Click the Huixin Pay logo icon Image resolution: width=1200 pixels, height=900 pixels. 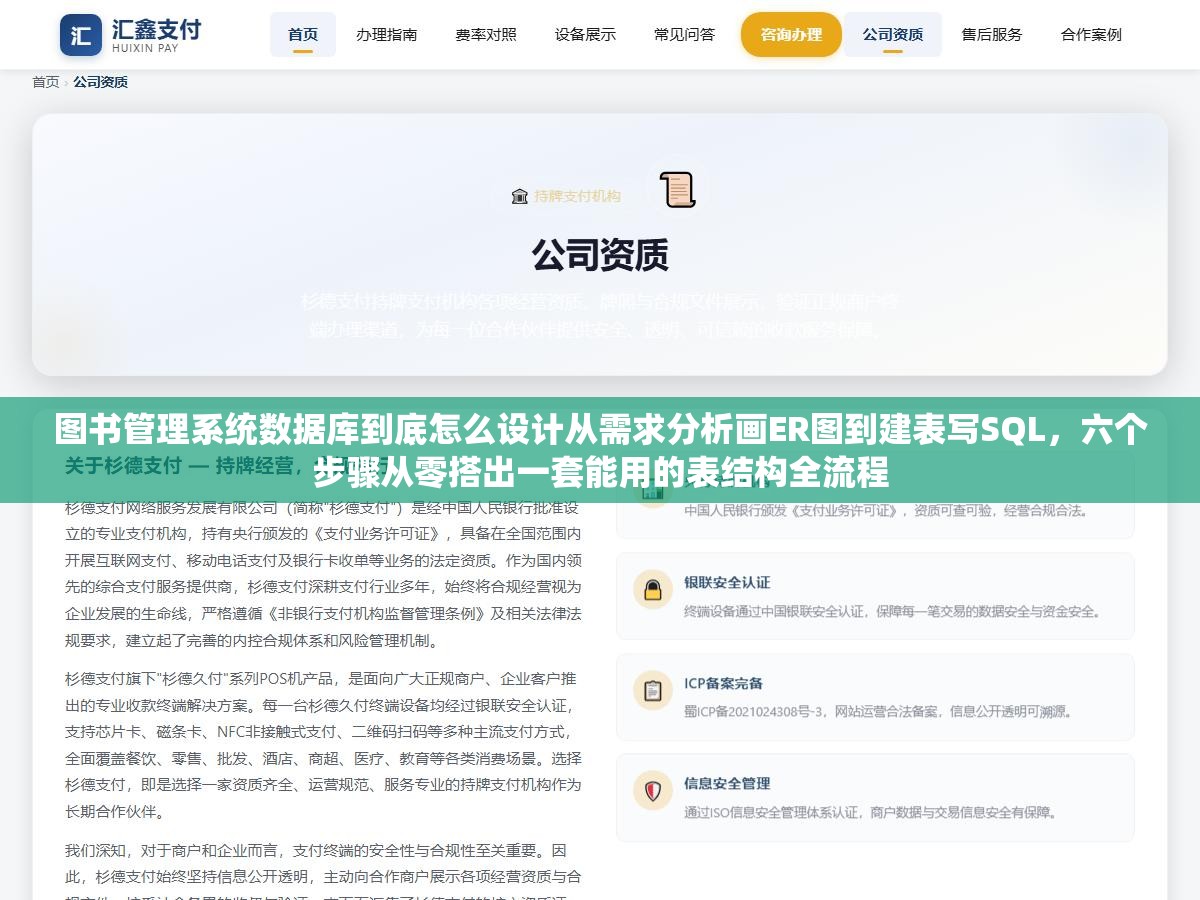pyautogui.click(x=81, y=35)
